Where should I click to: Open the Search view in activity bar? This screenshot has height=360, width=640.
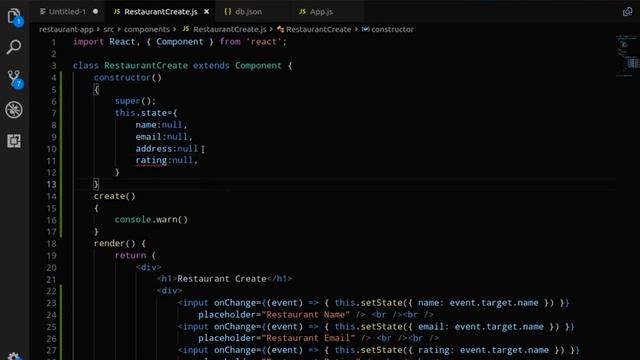coord(14,47)
